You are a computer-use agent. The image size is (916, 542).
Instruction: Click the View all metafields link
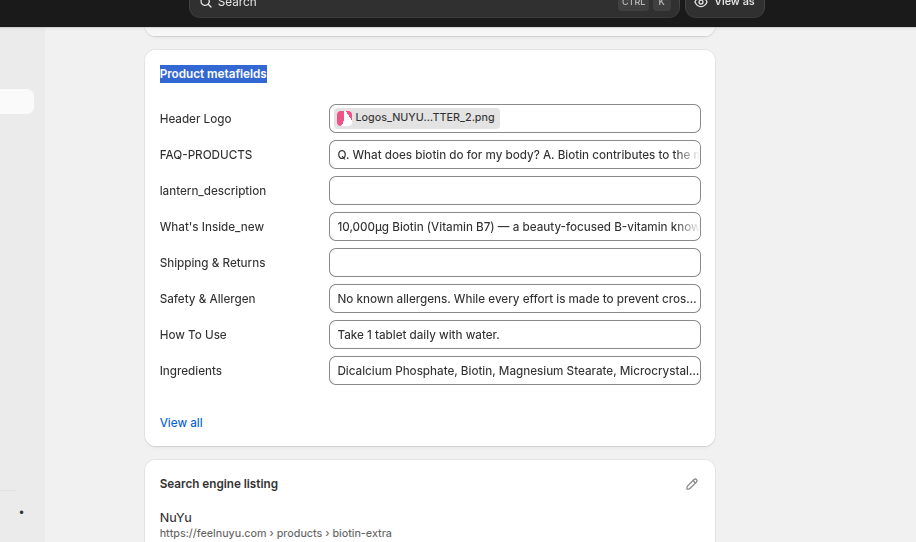coord(181,423)
